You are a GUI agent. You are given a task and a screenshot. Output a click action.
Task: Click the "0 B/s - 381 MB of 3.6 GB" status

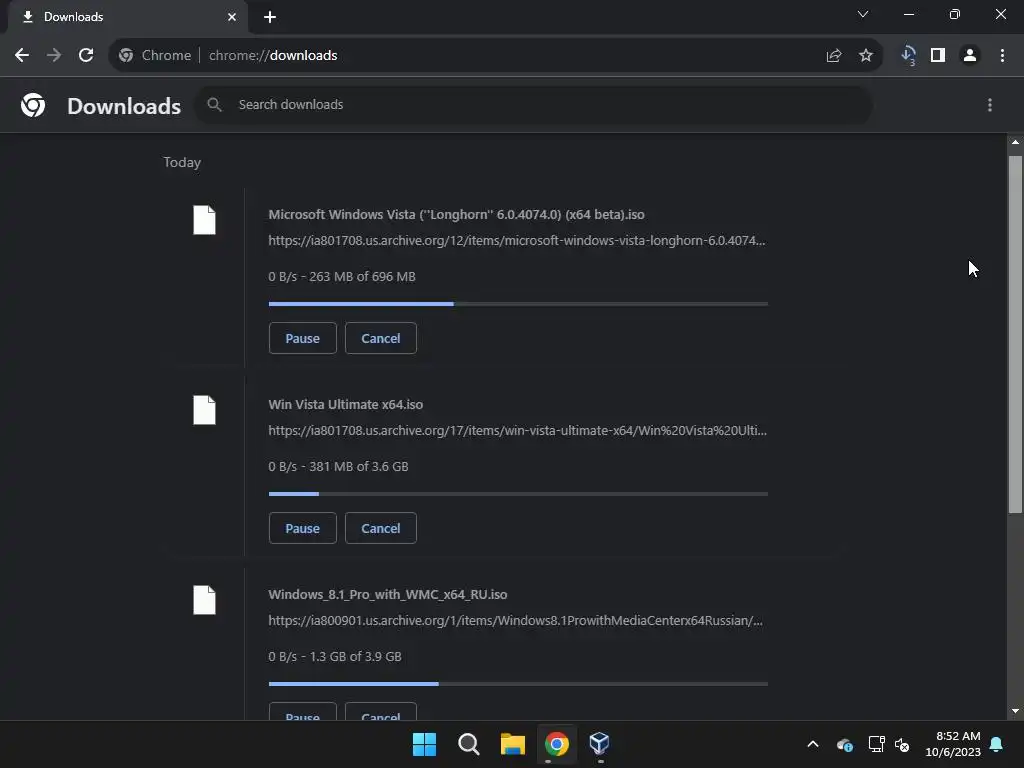(x=338, y=466)
